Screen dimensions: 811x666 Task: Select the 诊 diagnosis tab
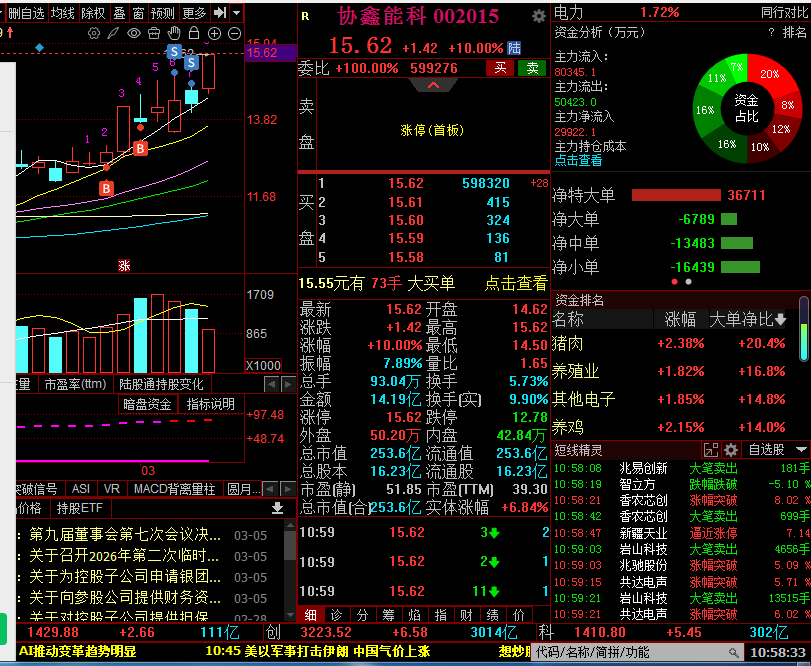click(336, 615)
